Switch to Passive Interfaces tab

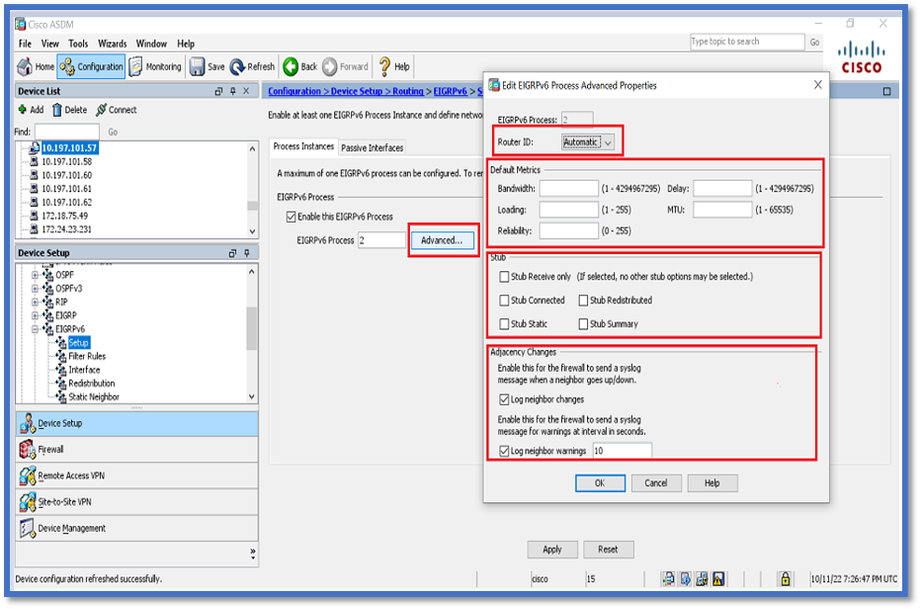point(372,147)
